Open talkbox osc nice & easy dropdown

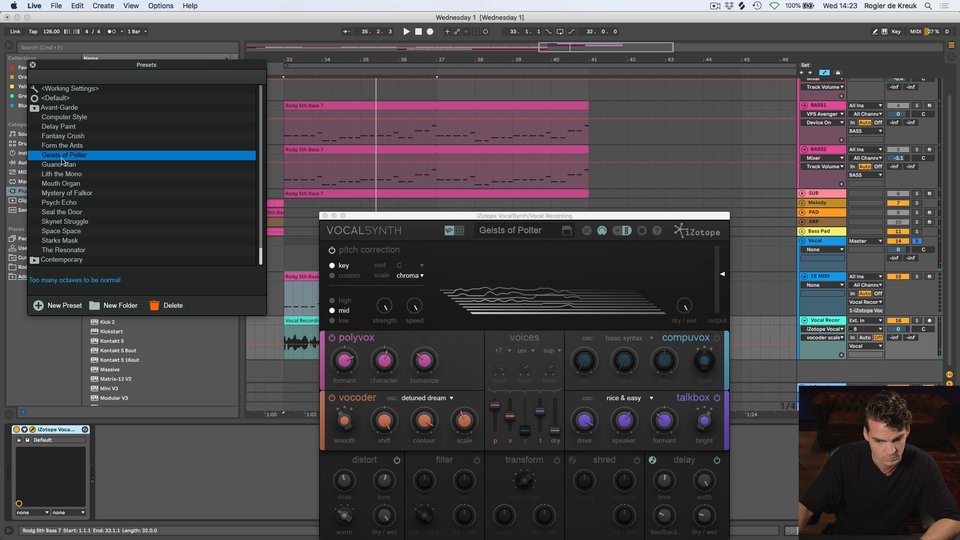tap(629, 398)
